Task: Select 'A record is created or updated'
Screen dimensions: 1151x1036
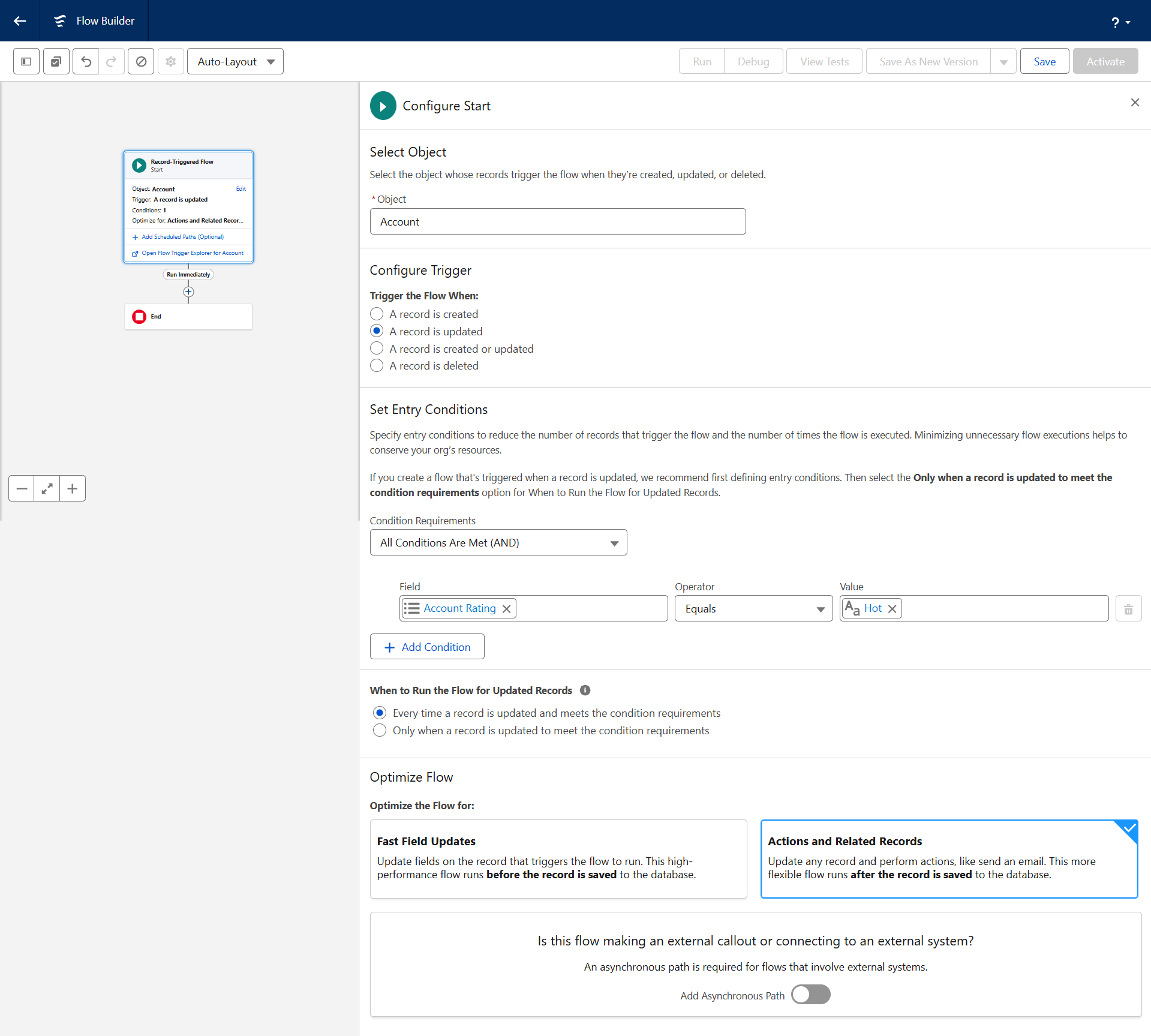Action: (x=377, y=349)
